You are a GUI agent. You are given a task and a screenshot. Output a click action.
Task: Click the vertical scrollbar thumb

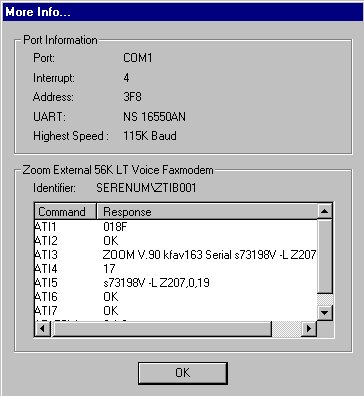tap(324, 257)
